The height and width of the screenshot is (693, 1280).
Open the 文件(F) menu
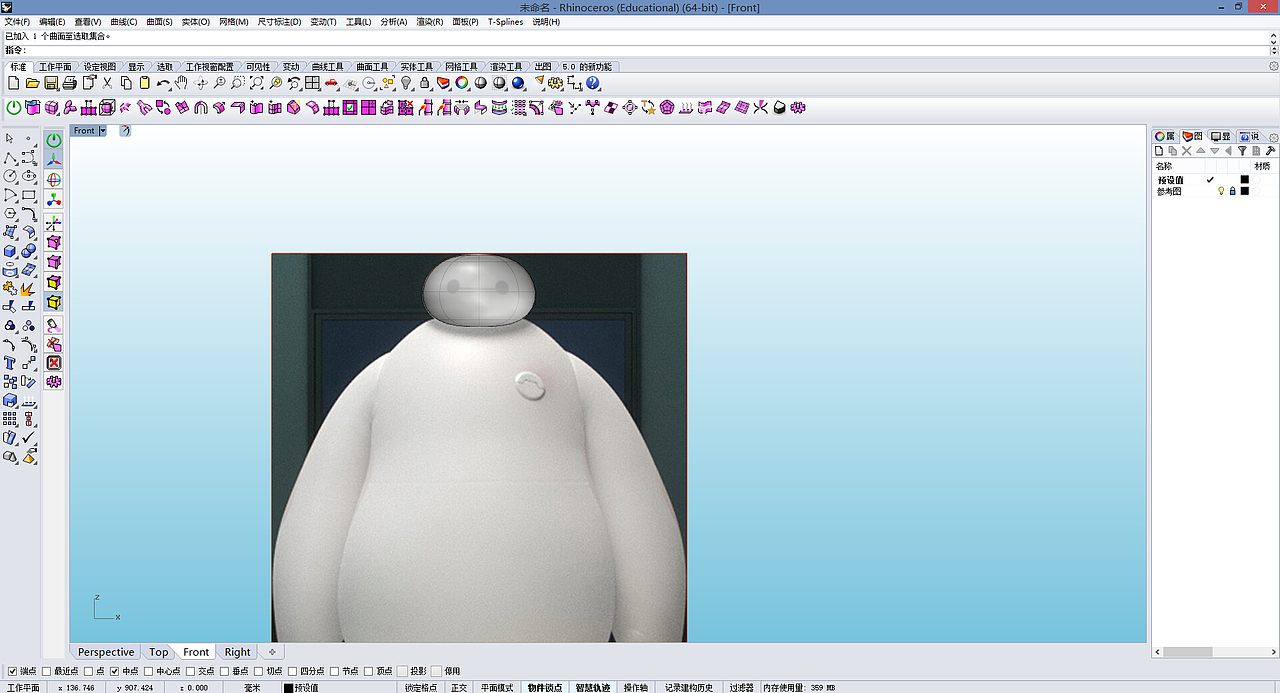click(17, 22)
